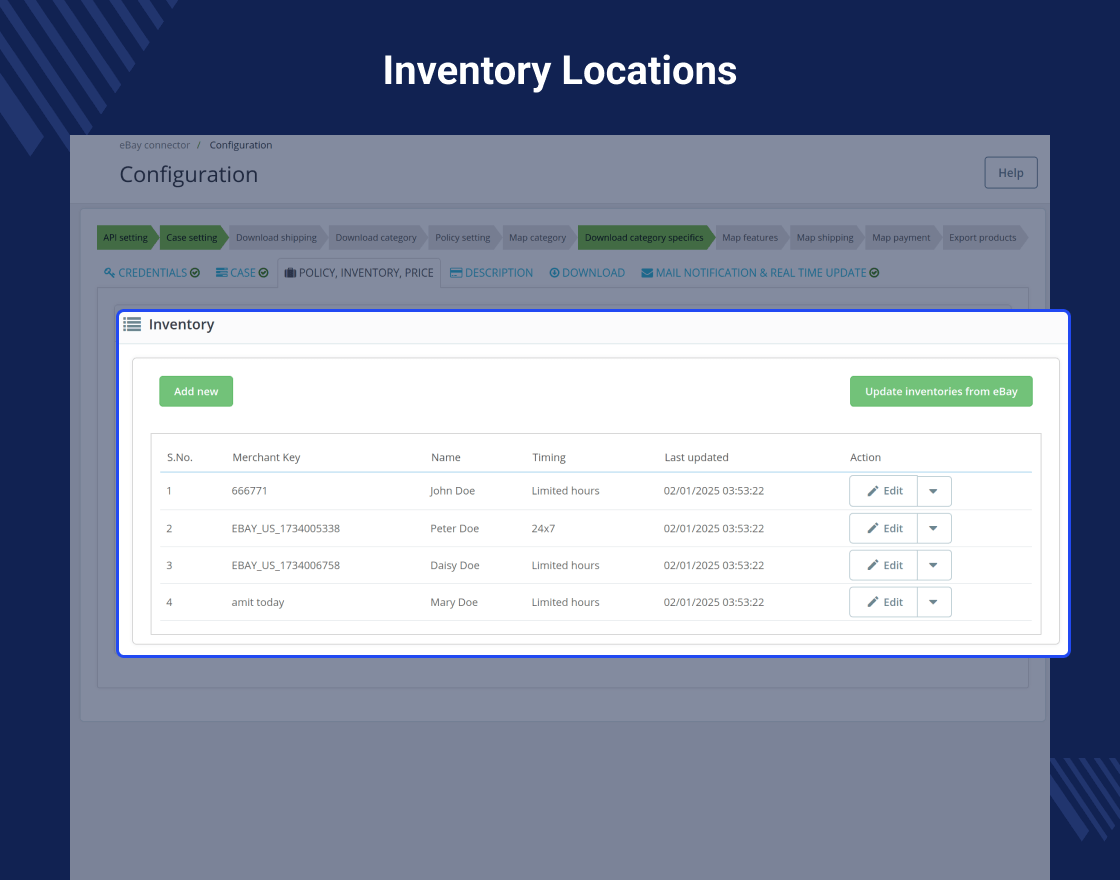
Task: Edit the Mary Doe inventory row
Action: pos(884,602)
